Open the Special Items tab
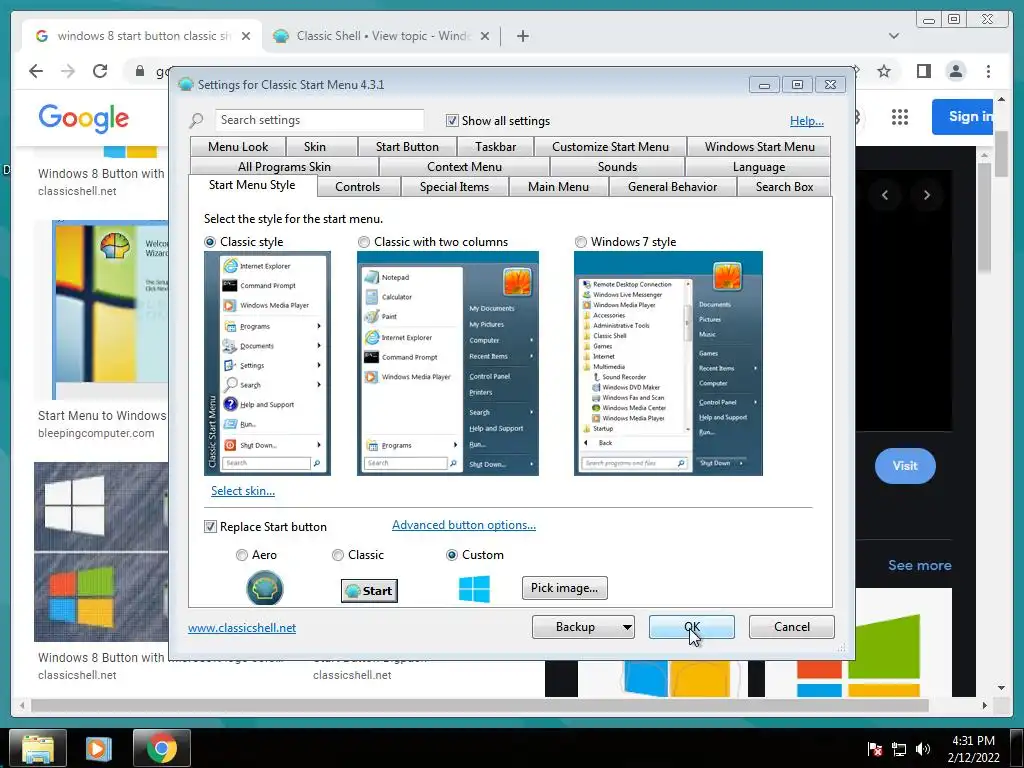Image resolution: width=1024 pixels, height=768 pixels. click(454, 187)
